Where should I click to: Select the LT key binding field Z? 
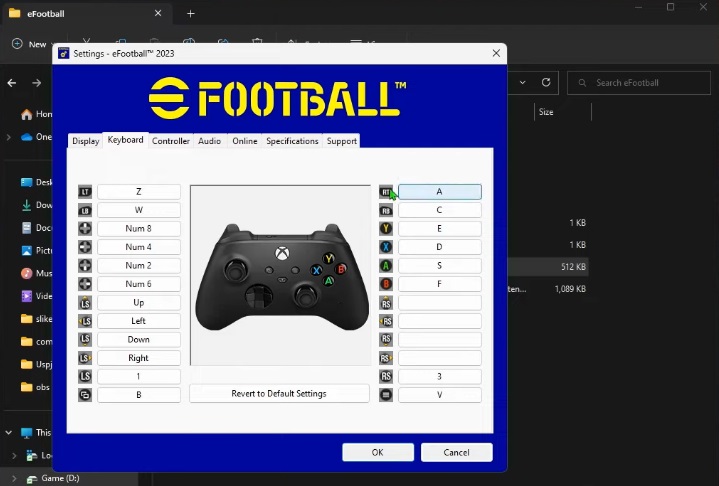point(139,192)
